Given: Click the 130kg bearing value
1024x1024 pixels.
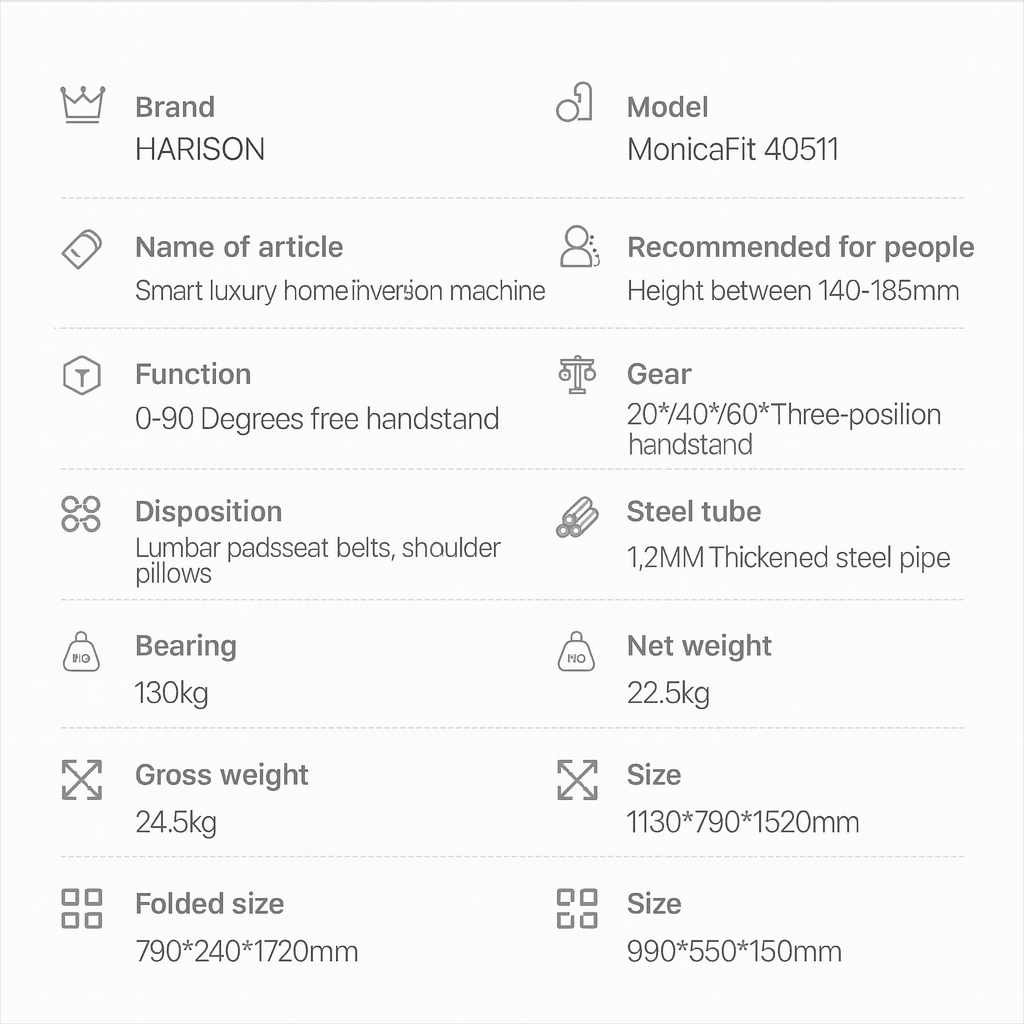Looking at the screenshot, I should coord(172,693).
